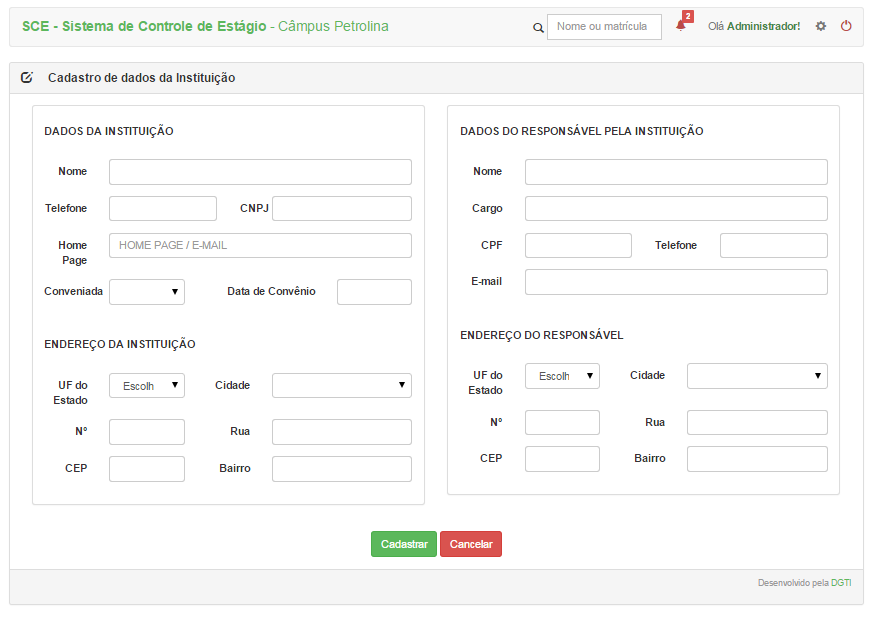The height and width of the screenshot is (617, 883).
Task: Open the DGTI link in footer
Action: point(841,583)
